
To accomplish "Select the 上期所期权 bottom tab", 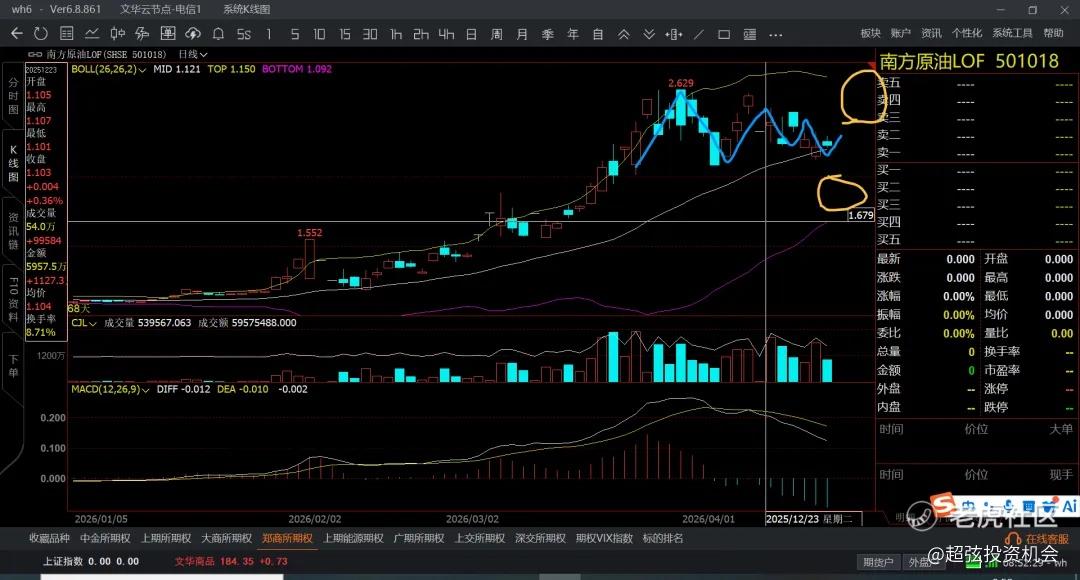I will [x=166, y=539].
